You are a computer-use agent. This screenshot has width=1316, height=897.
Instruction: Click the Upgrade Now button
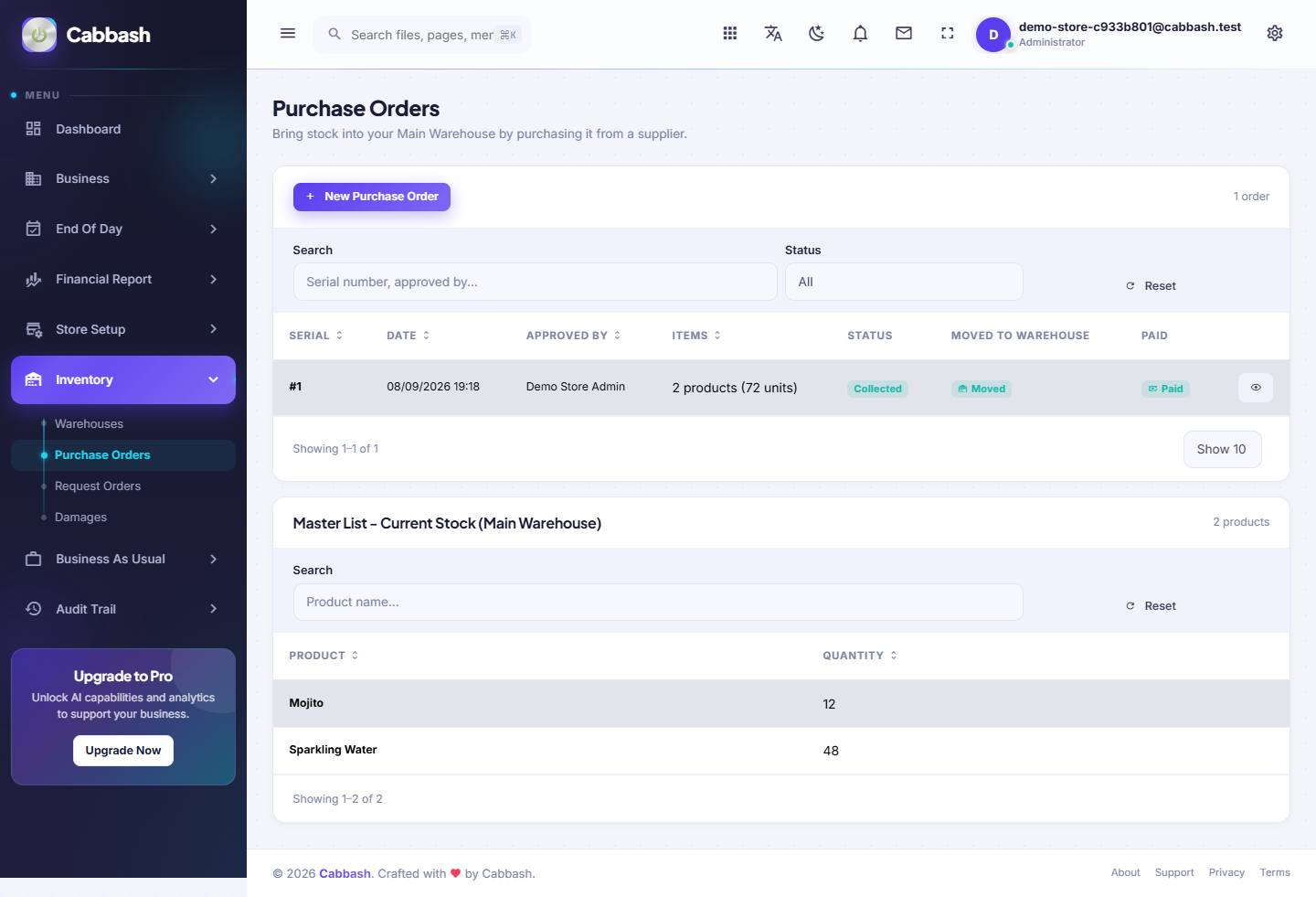click(123, 751)
